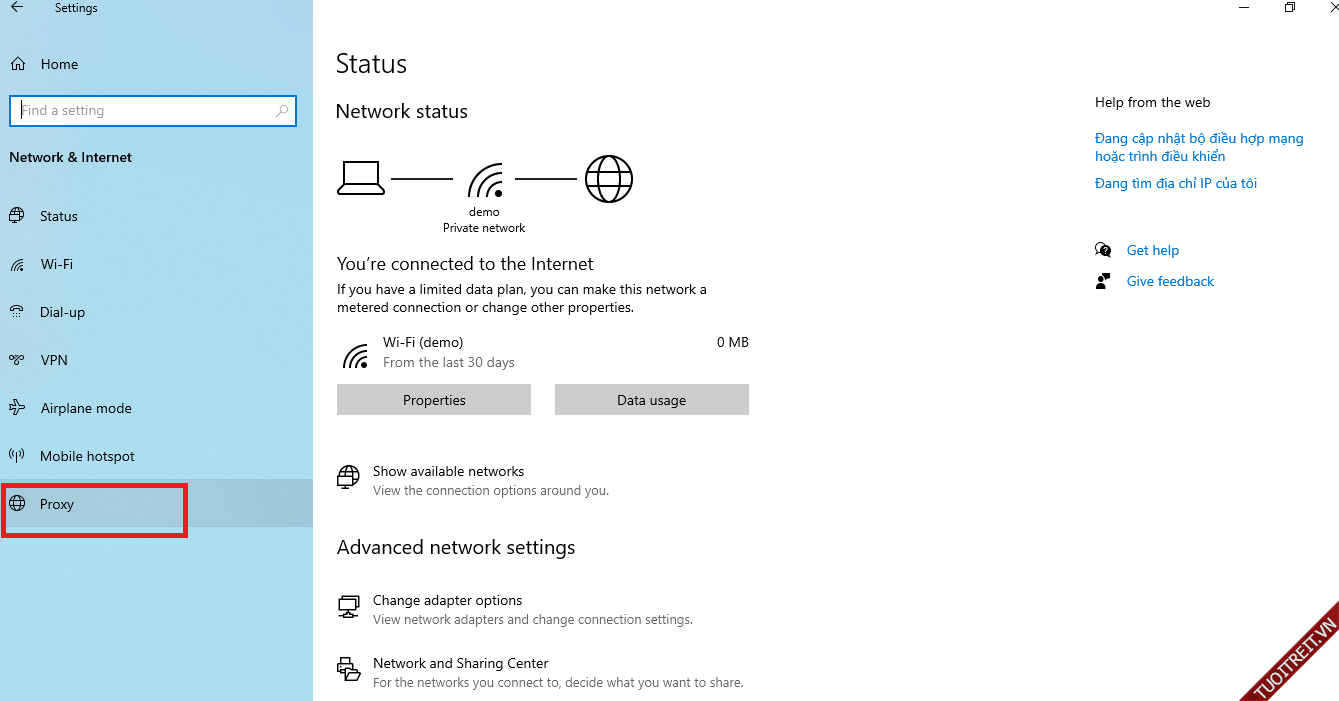
Task: Open the Give feedback link
Action: point(1170,281)
